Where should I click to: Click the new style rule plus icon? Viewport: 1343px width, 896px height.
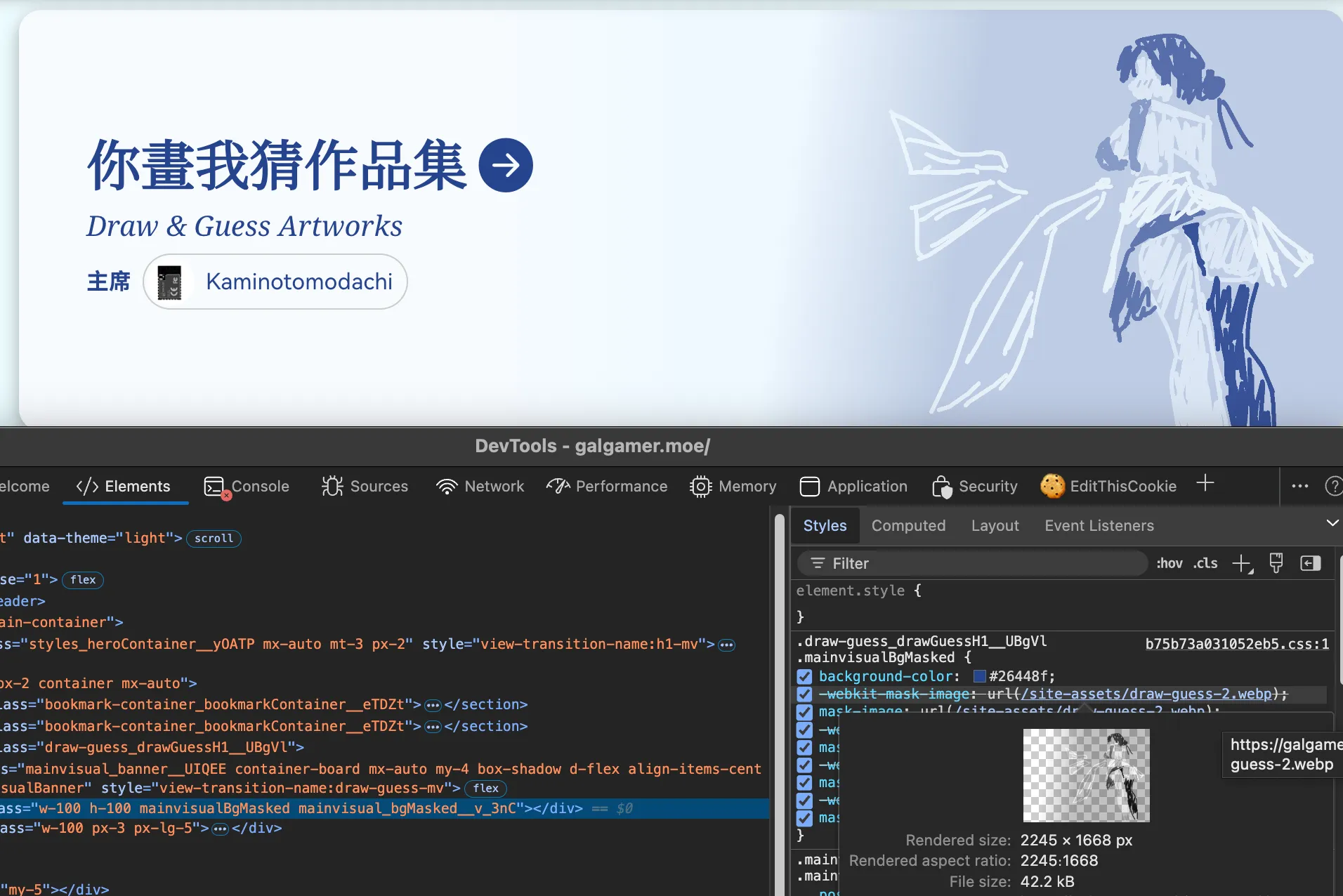click(x=1242, y=563)
